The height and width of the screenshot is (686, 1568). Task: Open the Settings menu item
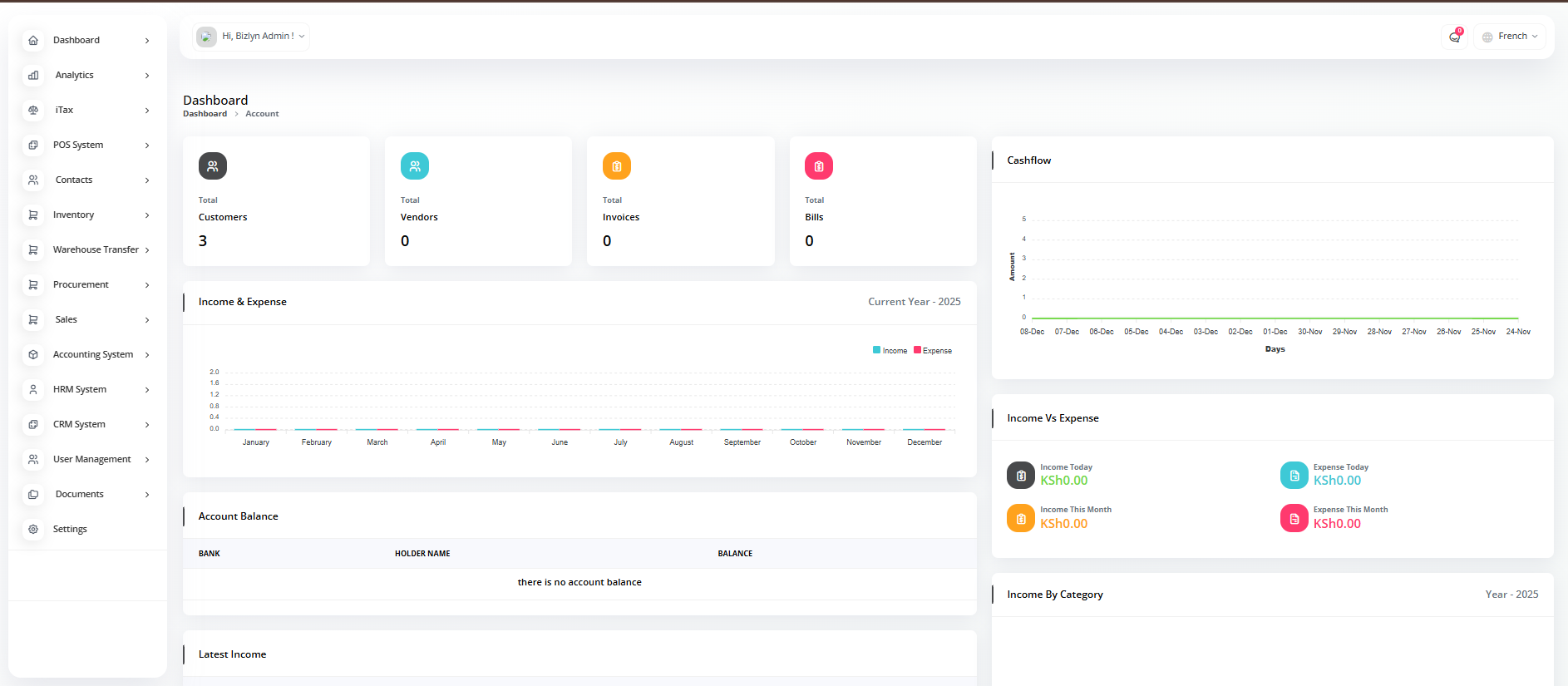87,529
